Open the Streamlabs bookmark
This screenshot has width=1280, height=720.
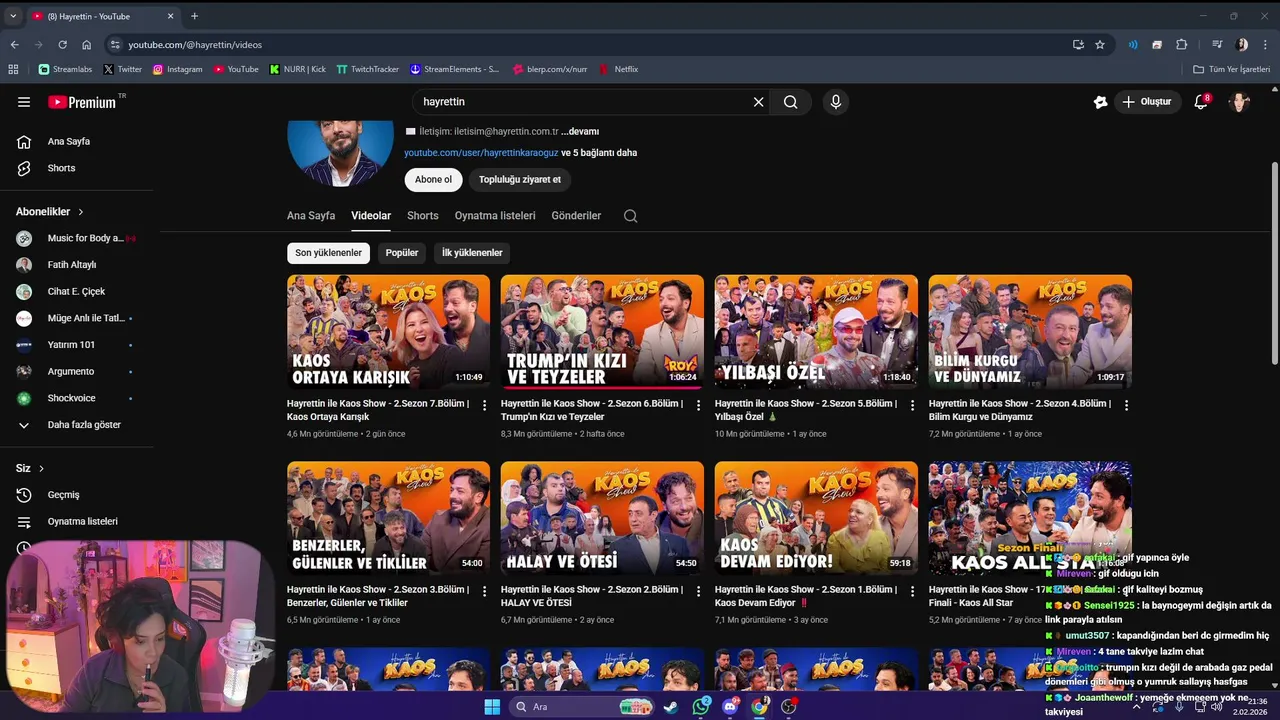click(66, 69)
